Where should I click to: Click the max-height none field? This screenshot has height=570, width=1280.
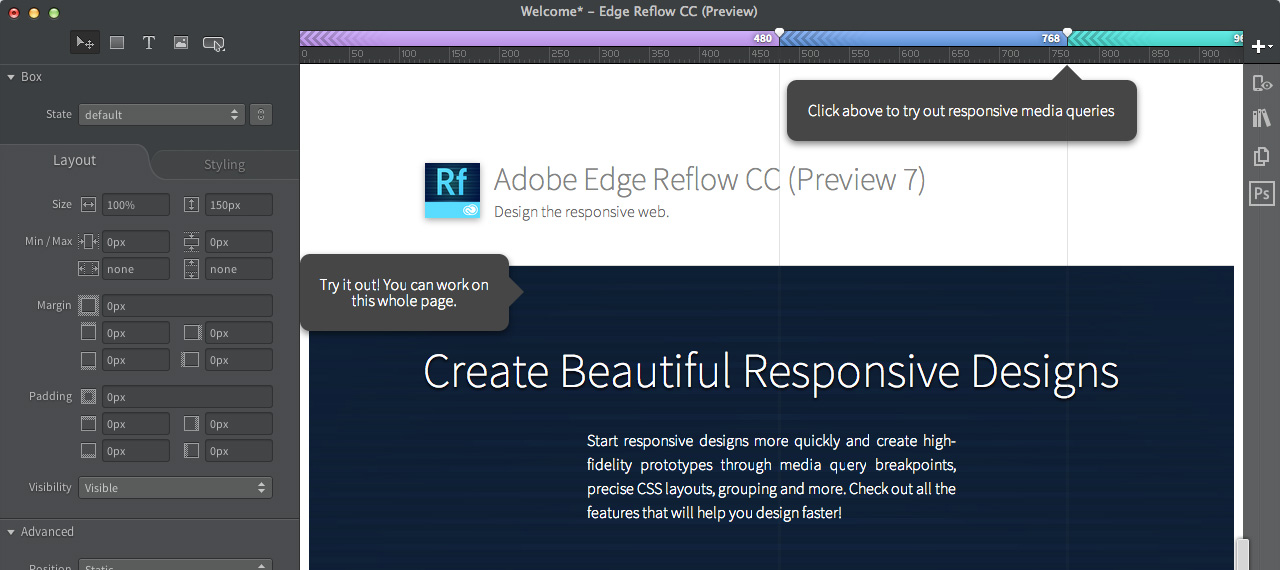(239, 269)
